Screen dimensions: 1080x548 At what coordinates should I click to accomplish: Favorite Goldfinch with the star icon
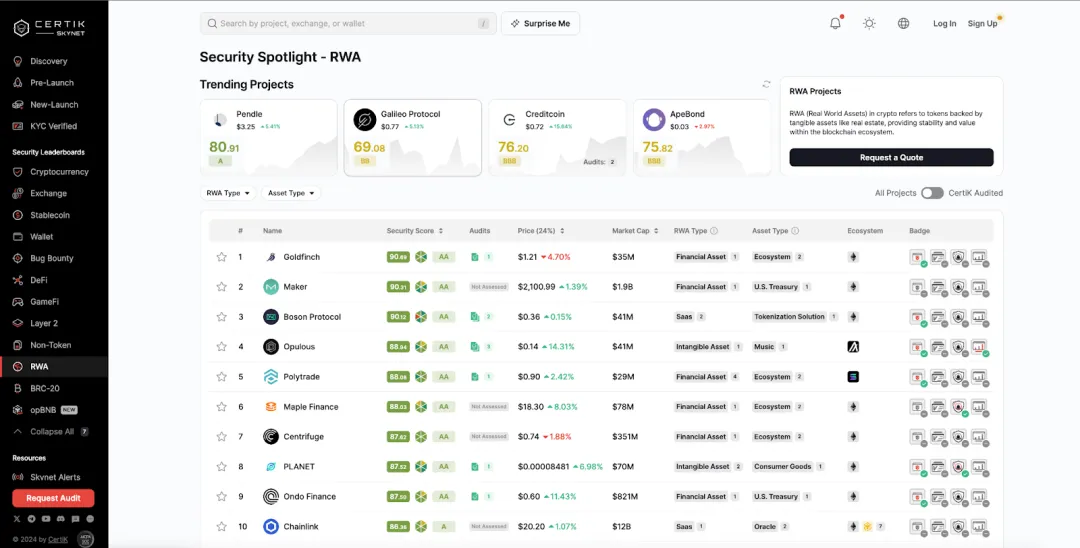(x=222, y=257)
